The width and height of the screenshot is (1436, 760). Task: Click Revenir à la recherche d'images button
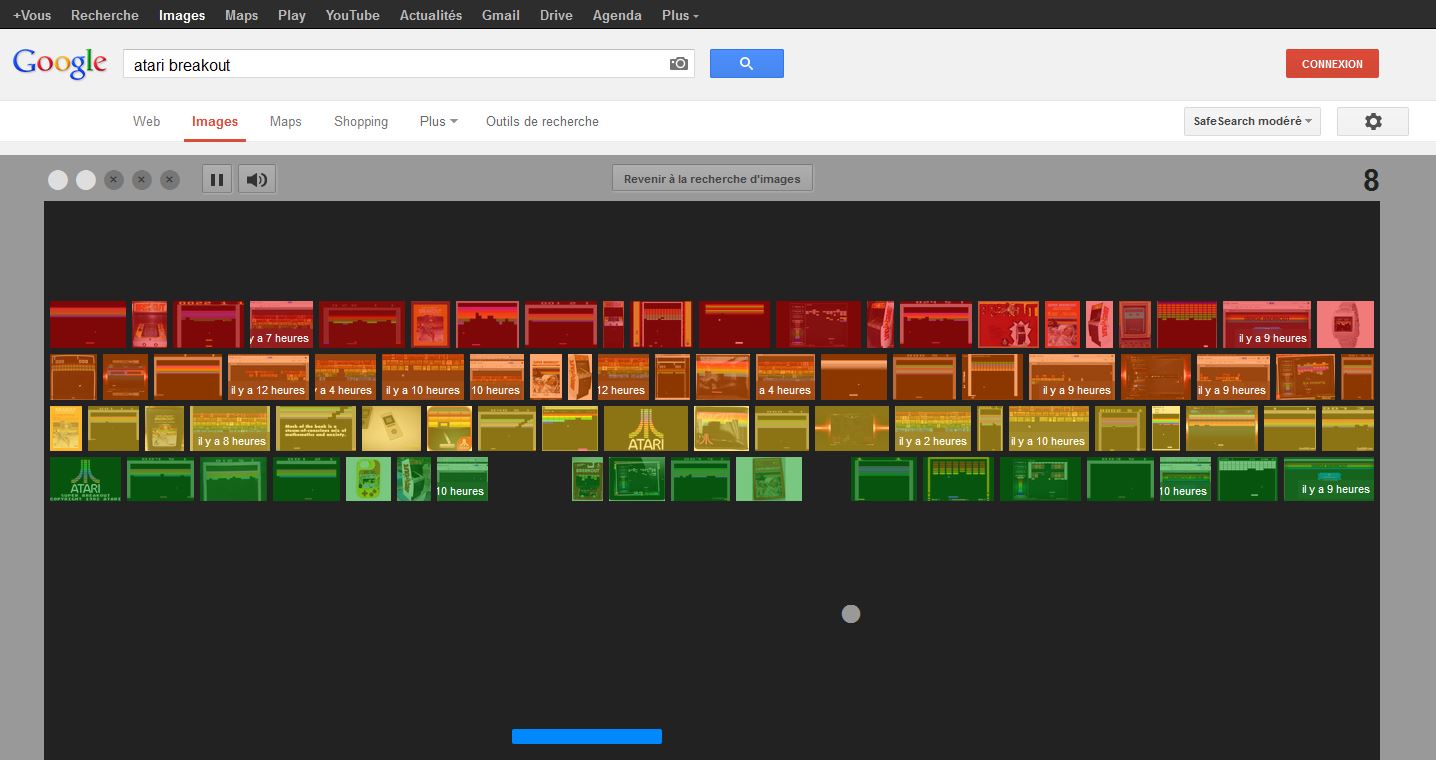712,179
